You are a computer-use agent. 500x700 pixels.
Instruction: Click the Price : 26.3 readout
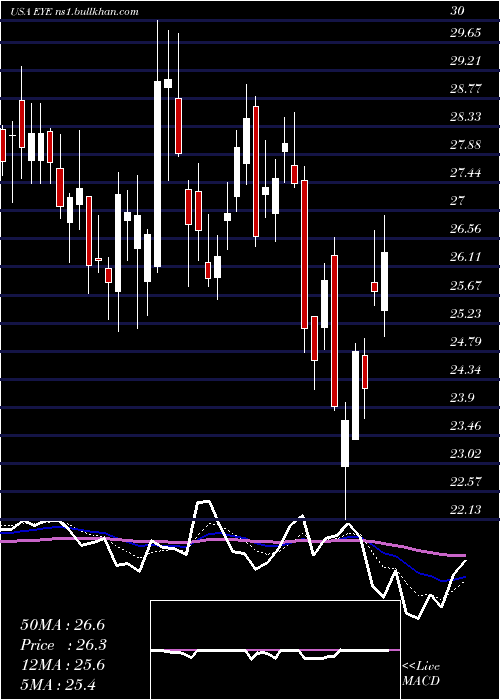pyautogui.click(x=64, y=645)
